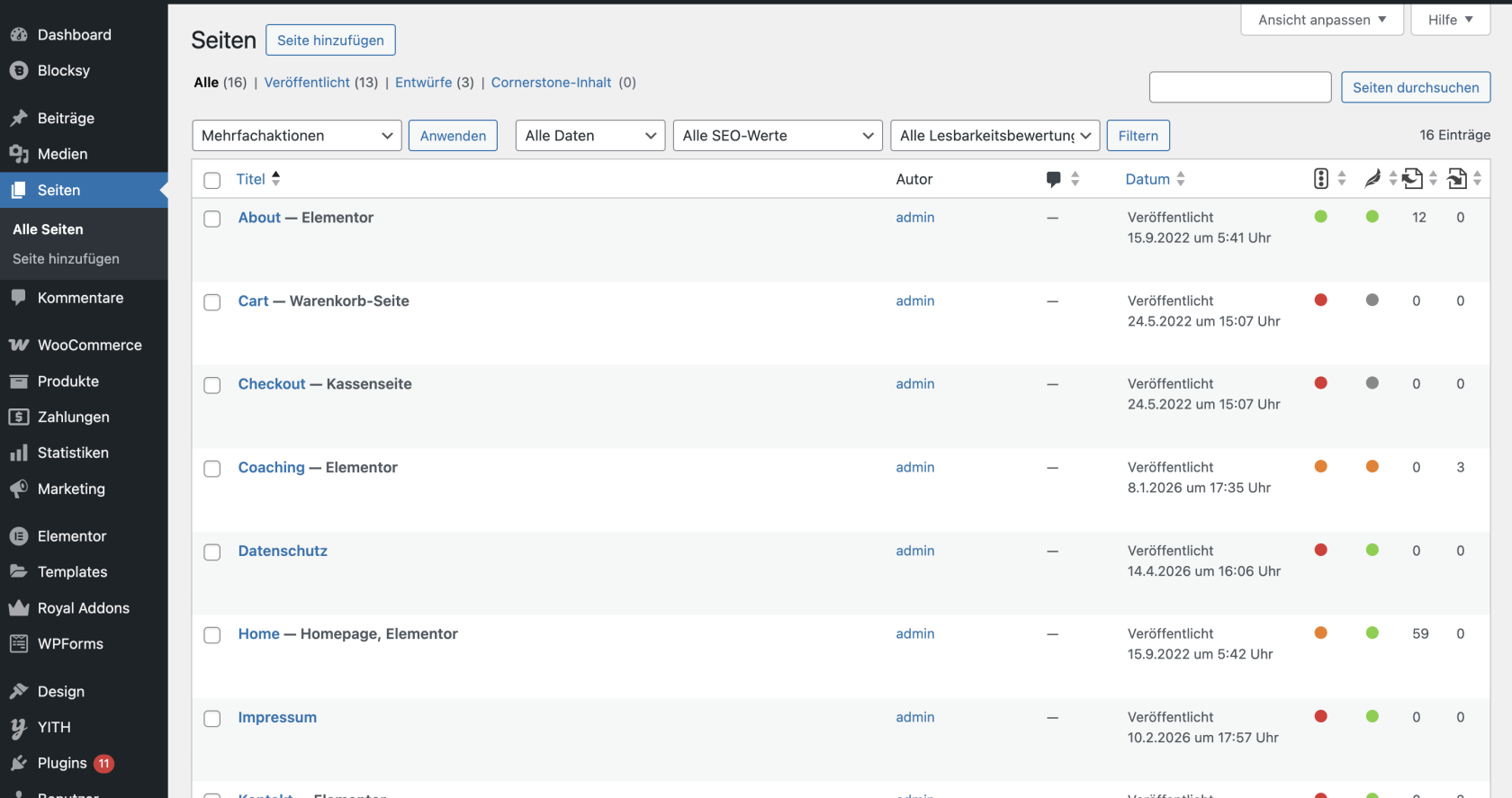Open WooCommerce menu icon in sidebar
This screenshot has width=1512, height=798.
coord(19,345)
